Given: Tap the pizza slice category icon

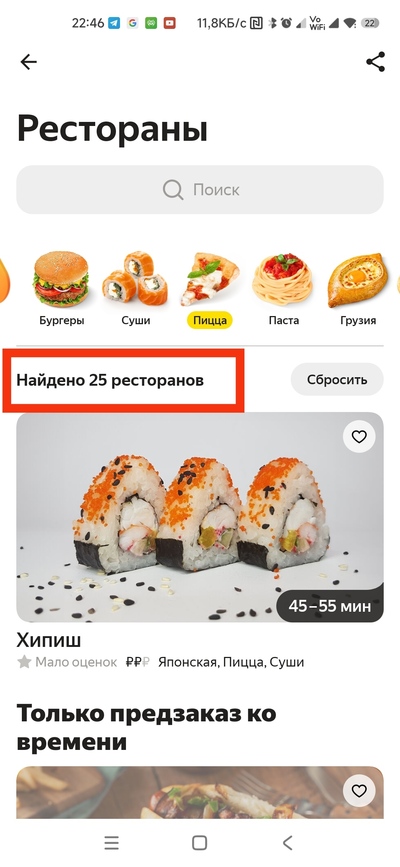Looking at the screenshot, I should pyautogui.click(x=210, y=279).
